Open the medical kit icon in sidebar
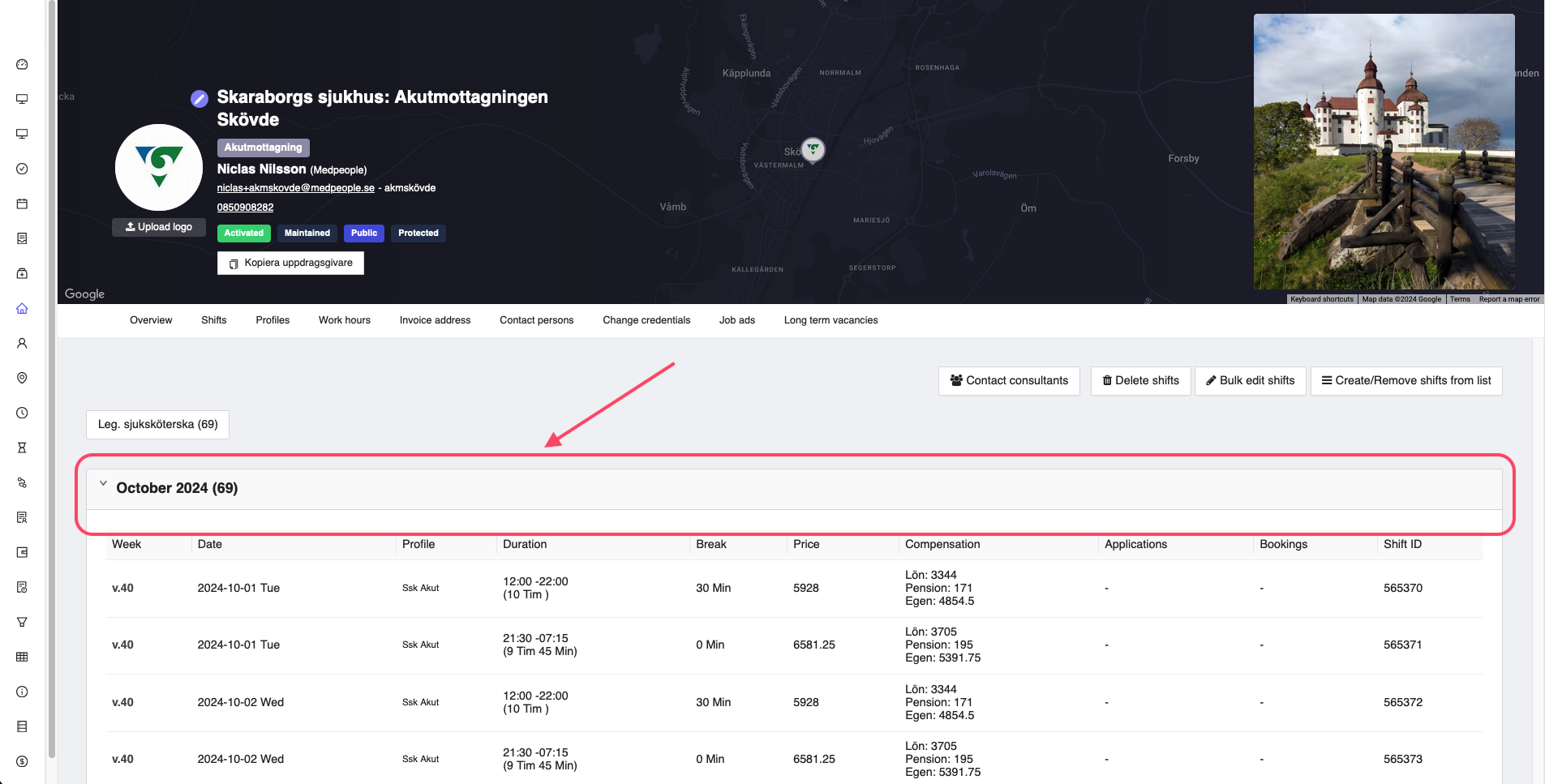 pos(22,273)
